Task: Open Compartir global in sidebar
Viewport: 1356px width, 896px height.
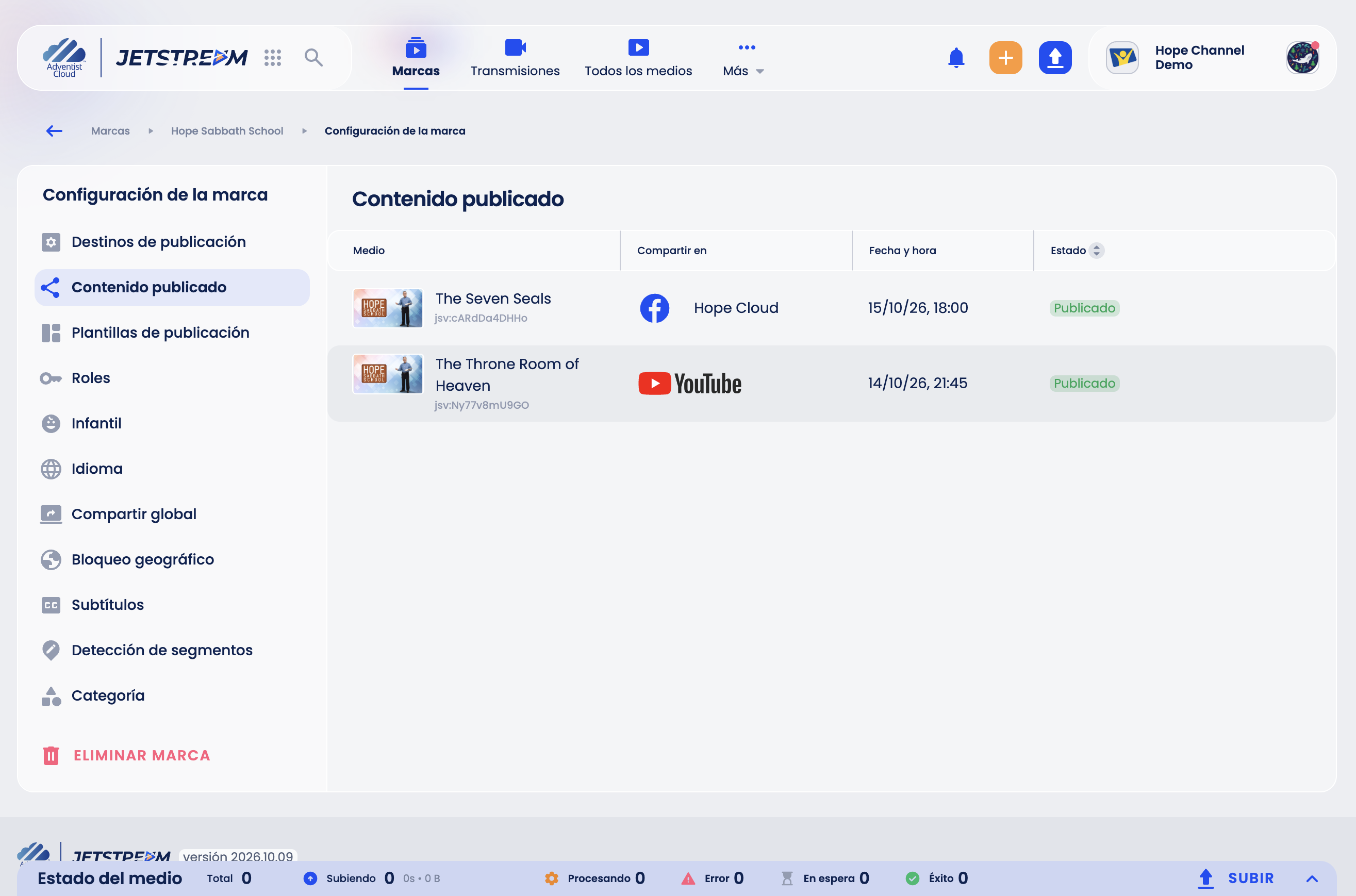Action: tap(172, 515)
